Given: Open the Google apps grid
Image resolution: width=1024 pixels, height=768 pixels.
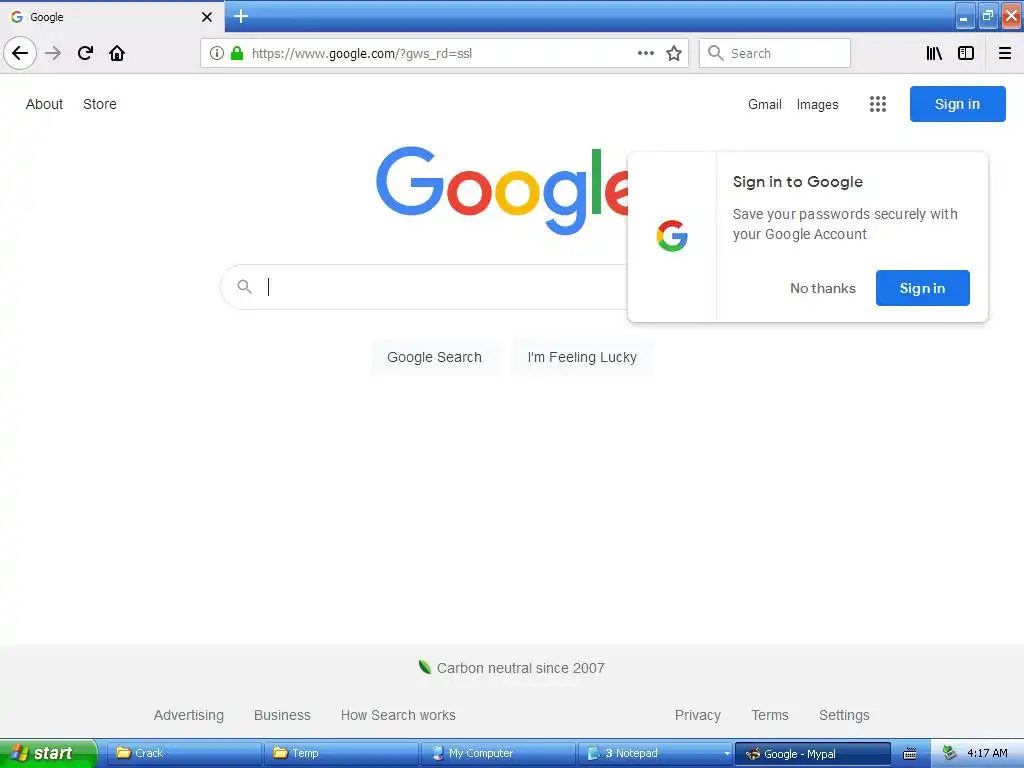Looking at the screenshot, I should [x=878, y=104].
